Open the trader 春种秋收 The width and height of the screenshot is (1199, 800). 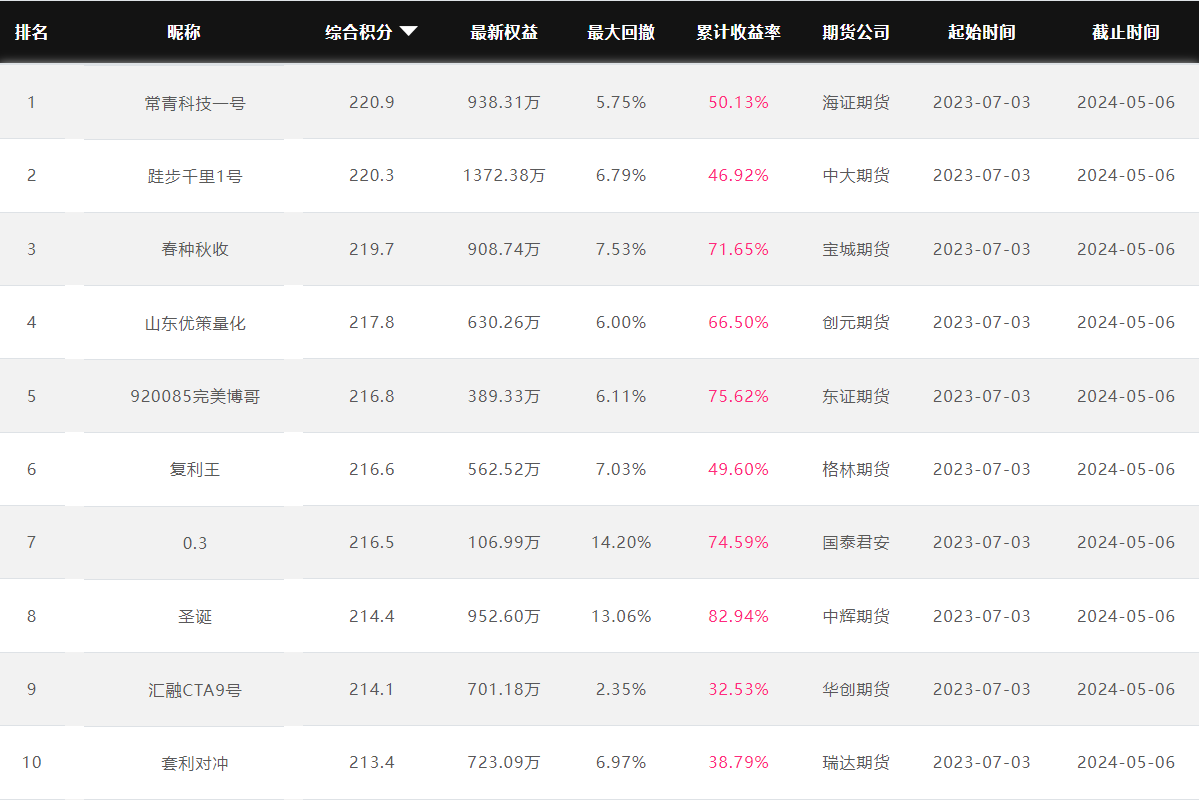click(x=195, y=249)
